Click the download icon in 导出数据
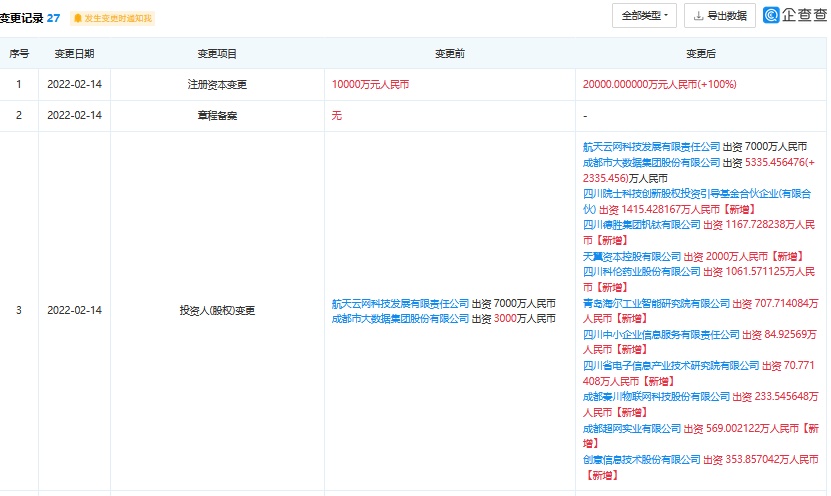Viewport: 831px width, 496px height. [x=697, y=16]
